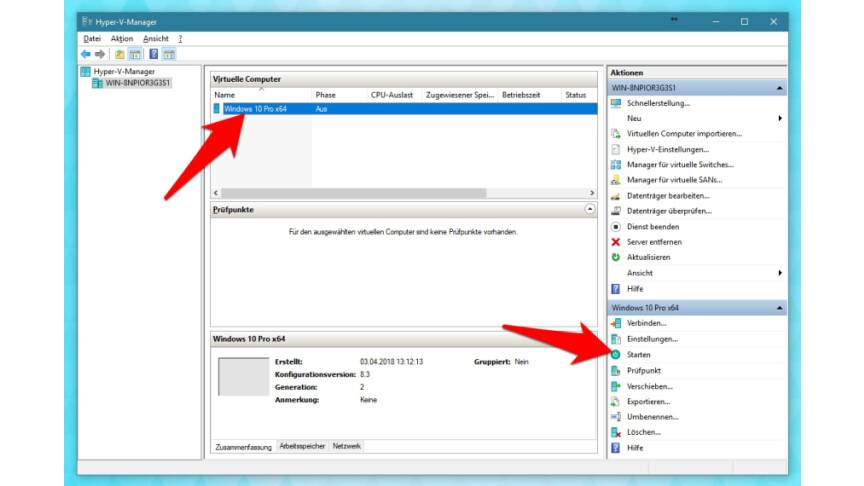The image size is (864, 486).
Task: Collapse the Windows 10 Pro x64 actions section
Action: click(x=779, y=308)
